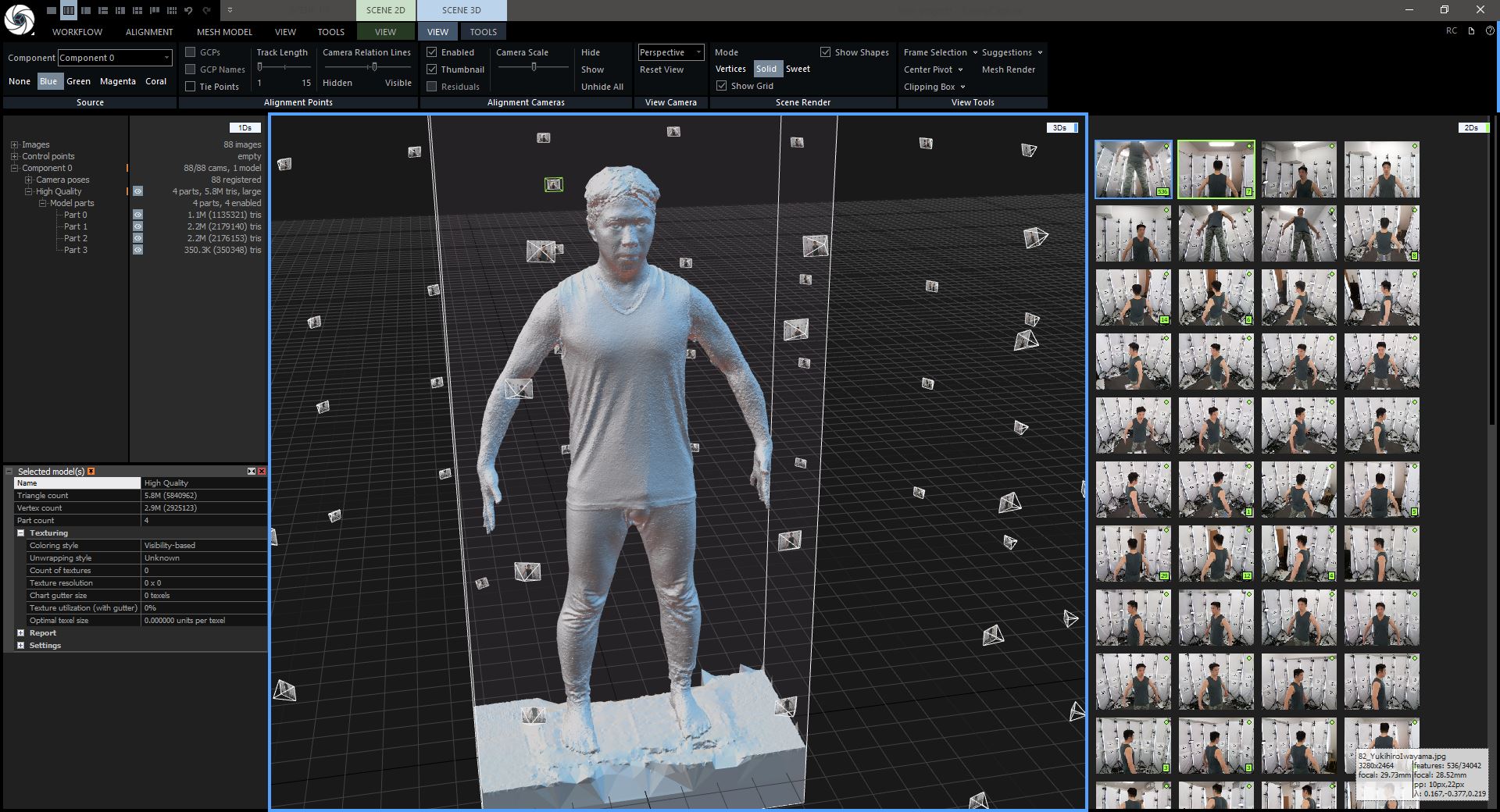Image resolution: width=1500 pixels, height=812 pixels.
Task: Open the quick access customize arrow
Action: point(230,11)
